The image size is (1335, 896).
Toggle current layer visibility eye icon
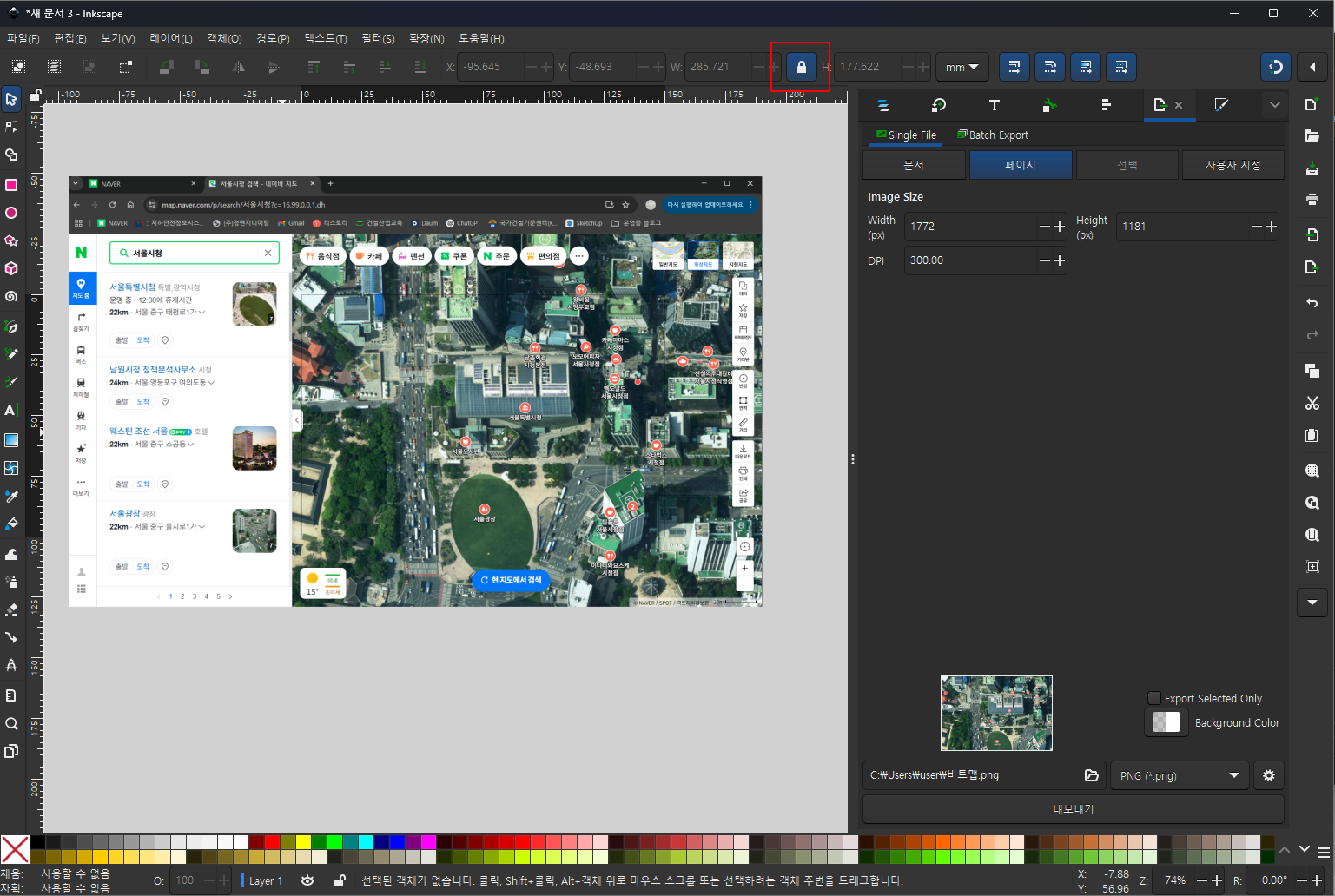click(307, 880)
